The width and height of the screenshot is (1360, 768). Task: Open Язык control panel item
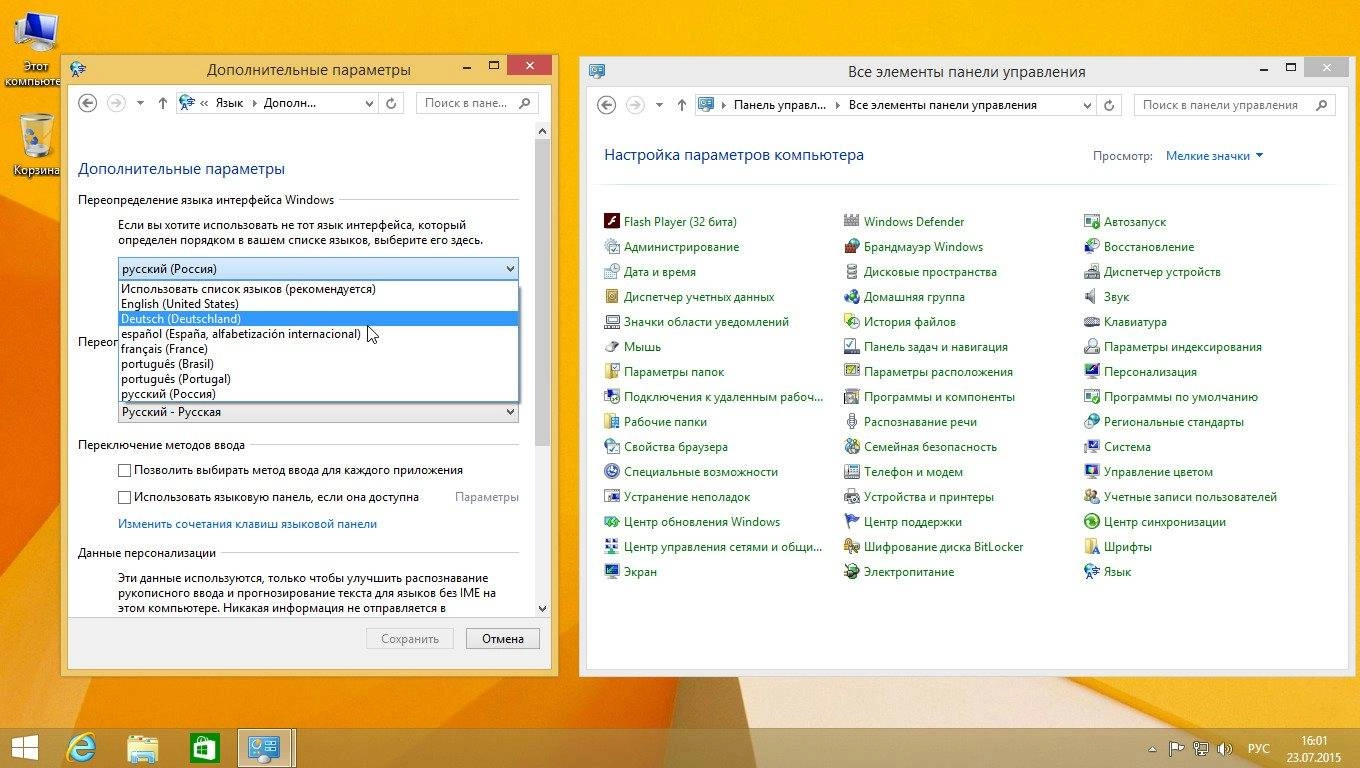tap(1108, 572)
